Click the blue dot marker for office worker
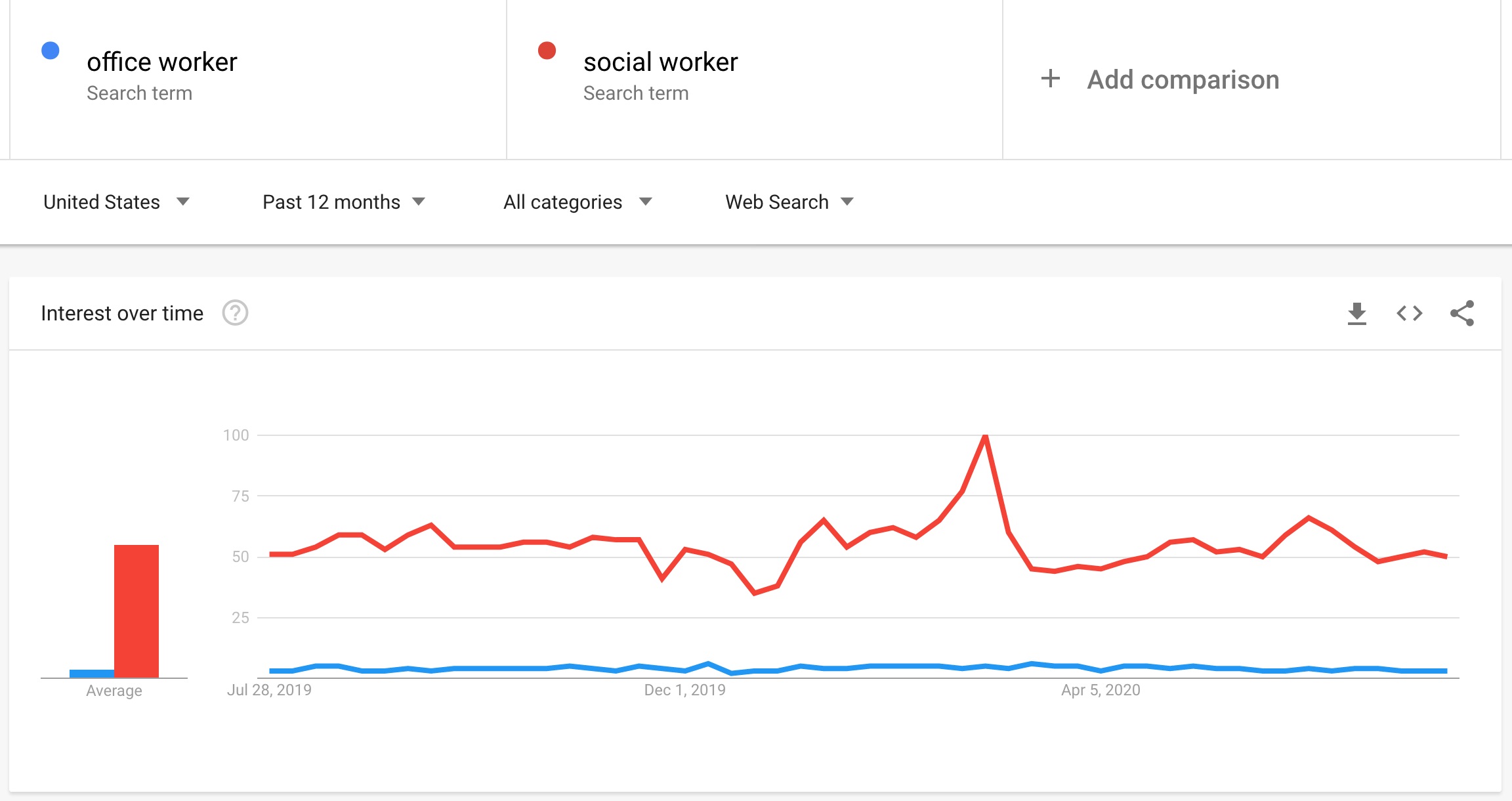The image size is (1512, 801). pos(49,49)
